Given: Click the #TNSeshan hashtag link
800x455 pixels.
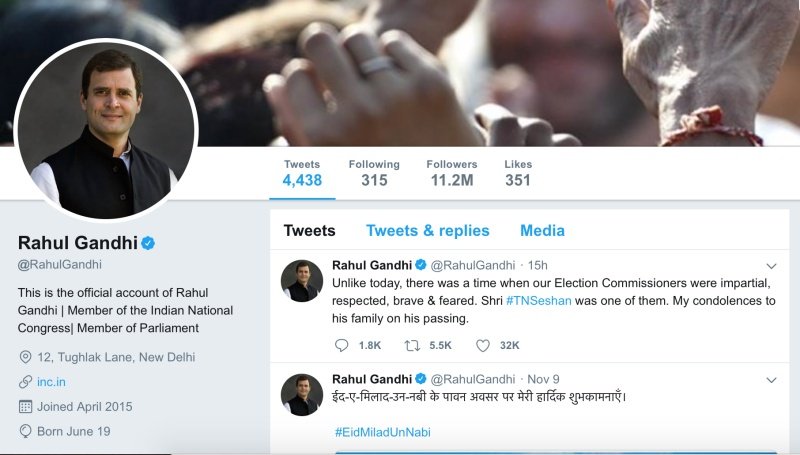Looking at the screenshot, I should (x=538, y=301).
